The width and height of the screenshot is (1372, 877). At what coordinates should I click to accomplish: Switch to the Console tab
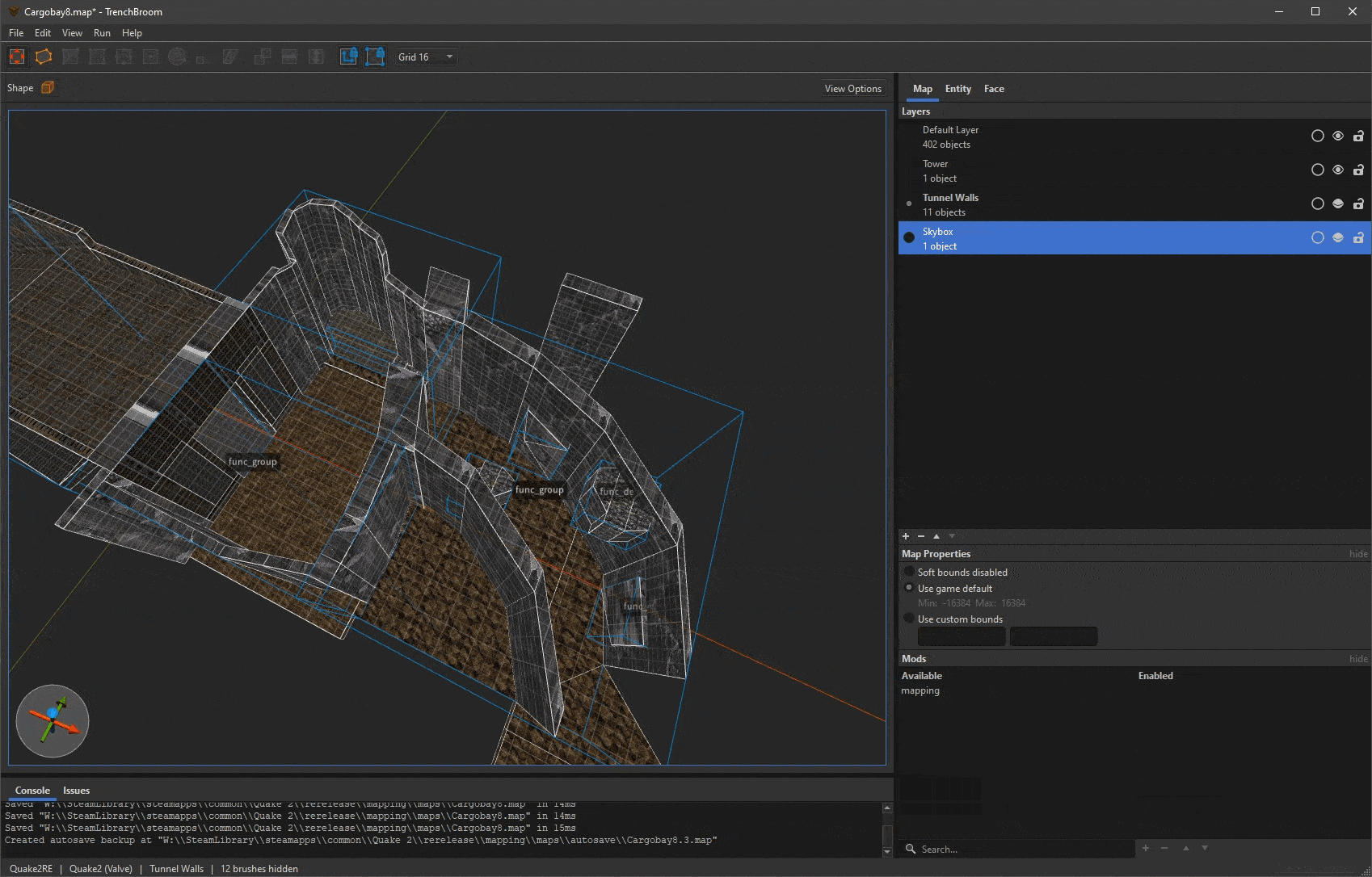pos(32,791)
